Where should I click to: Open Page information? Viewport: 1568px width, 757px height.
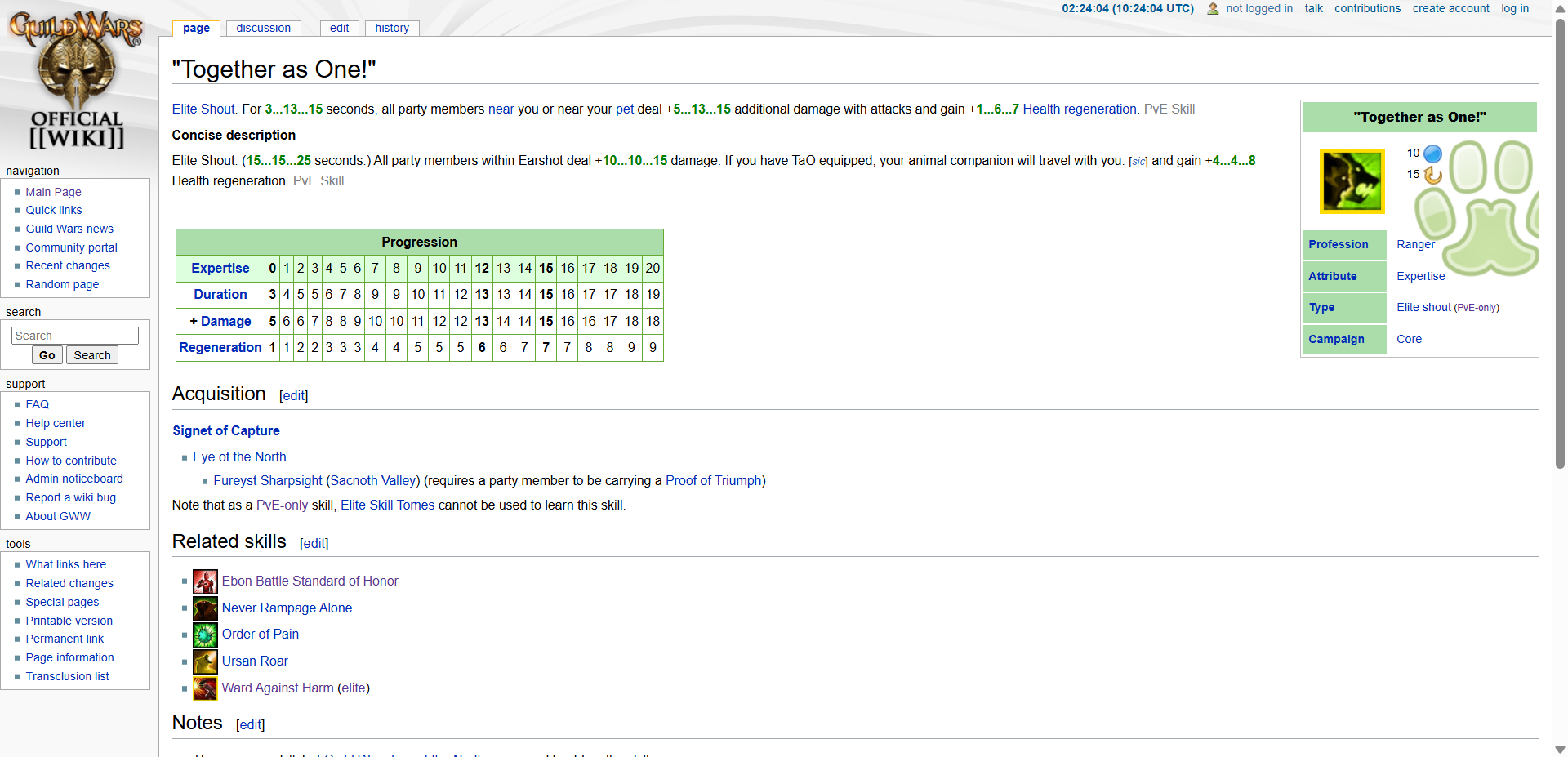click(x=69, y=657)
